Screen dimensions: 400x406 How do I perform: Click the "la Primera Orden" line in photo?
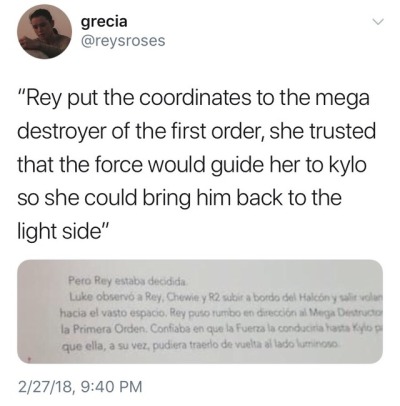pos(221,328)
